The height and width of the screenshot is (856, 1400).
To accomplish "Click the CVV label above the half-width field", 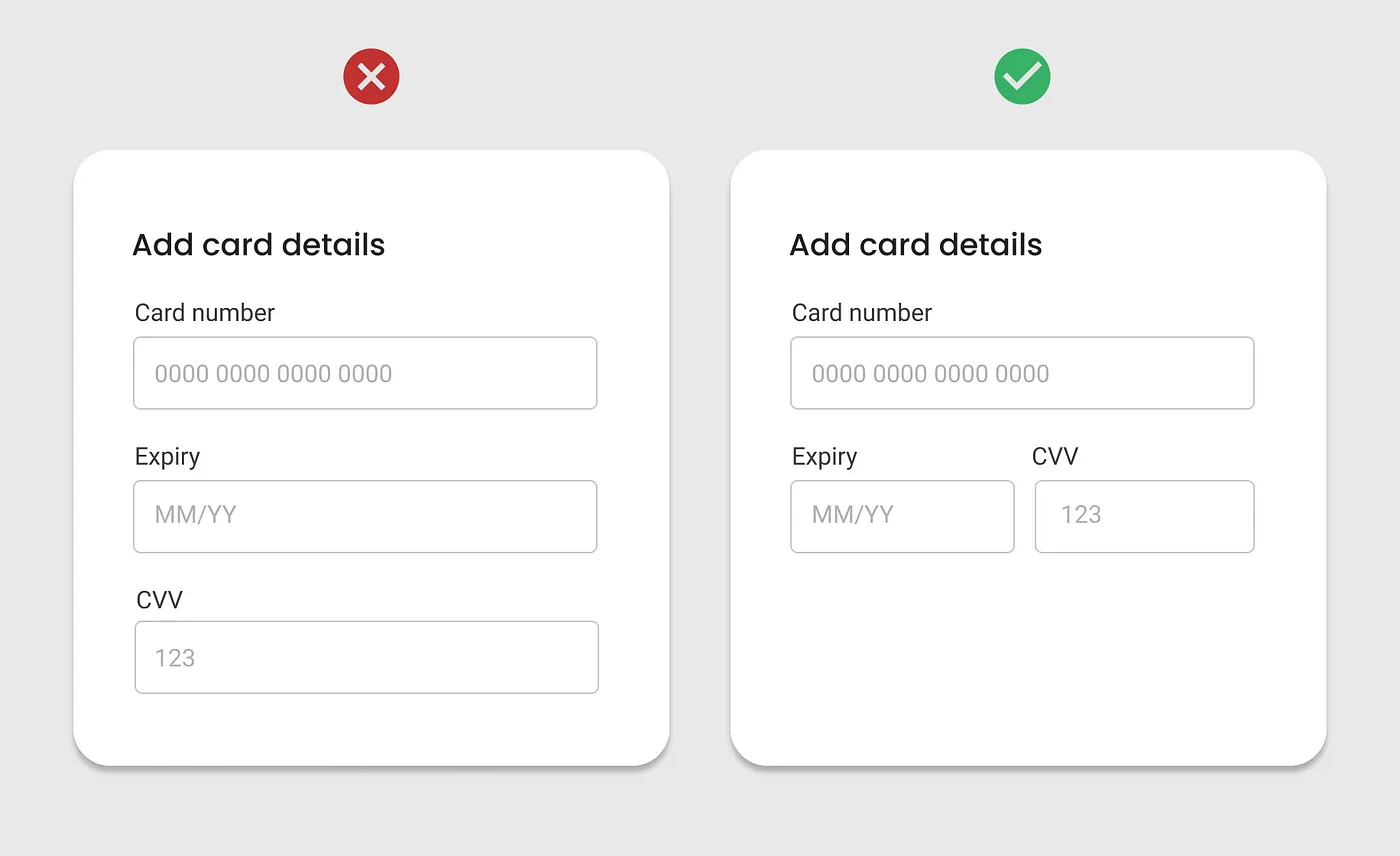I will [x=1055, y=457].
